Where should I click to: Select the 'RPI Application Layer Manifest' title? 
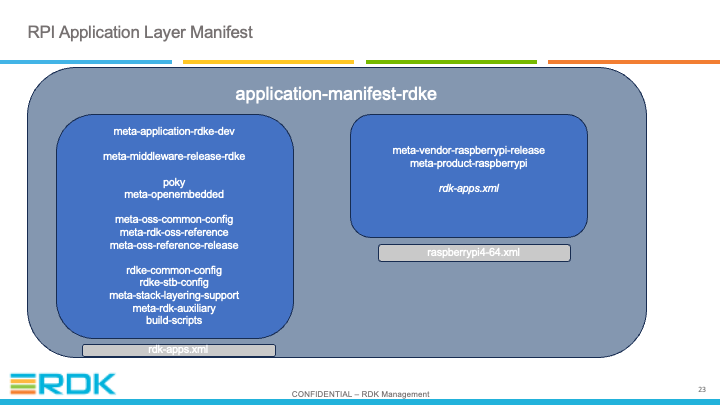pos(140,33)
